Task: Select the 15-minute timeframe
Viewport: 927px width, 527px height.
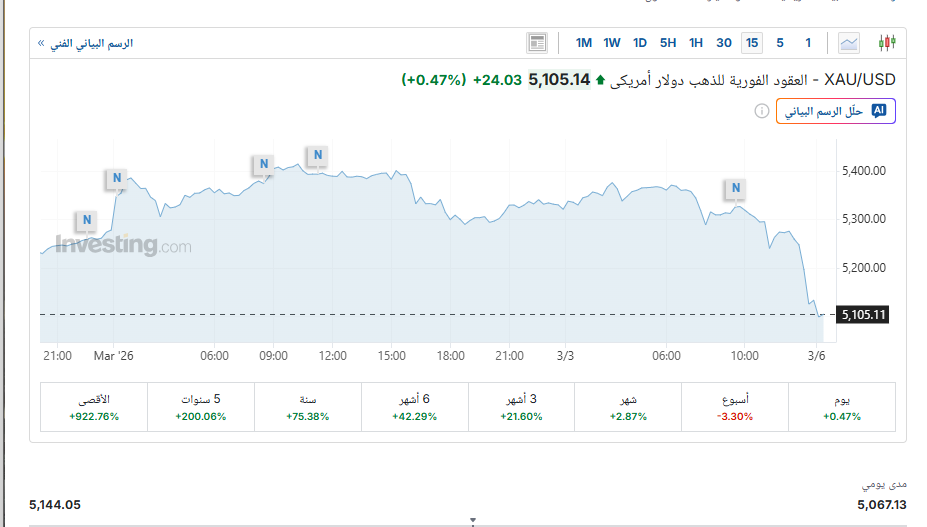Action: click(x=752, y=42)
